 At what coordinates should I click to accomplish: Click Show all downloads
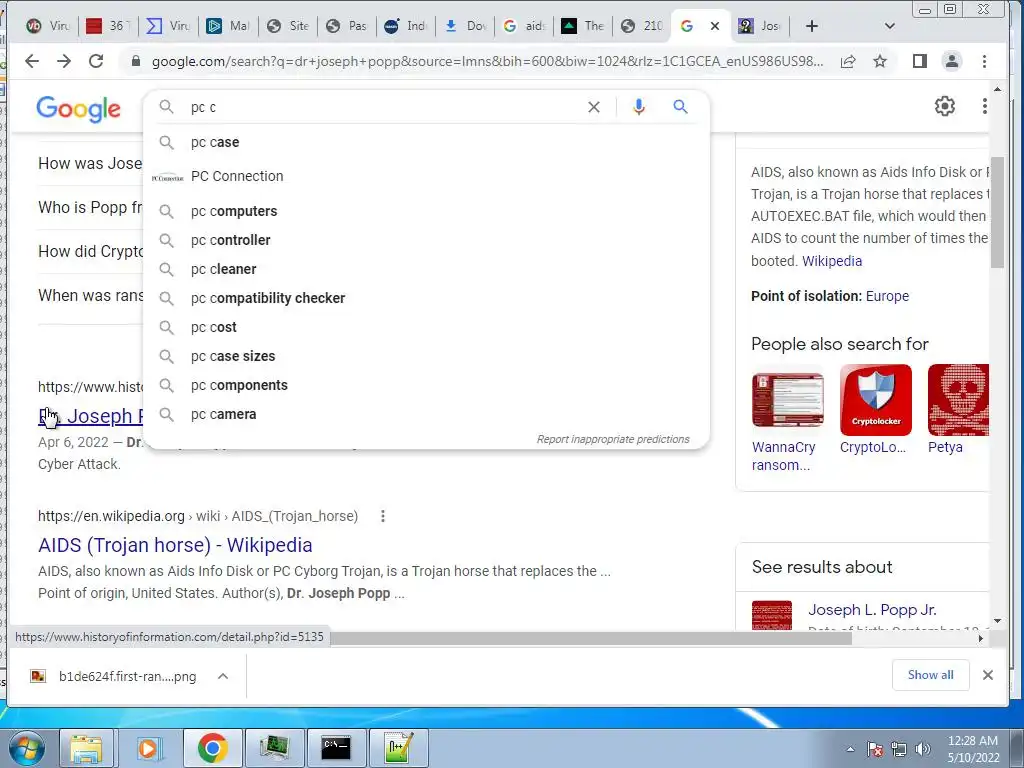coord(931,675)
